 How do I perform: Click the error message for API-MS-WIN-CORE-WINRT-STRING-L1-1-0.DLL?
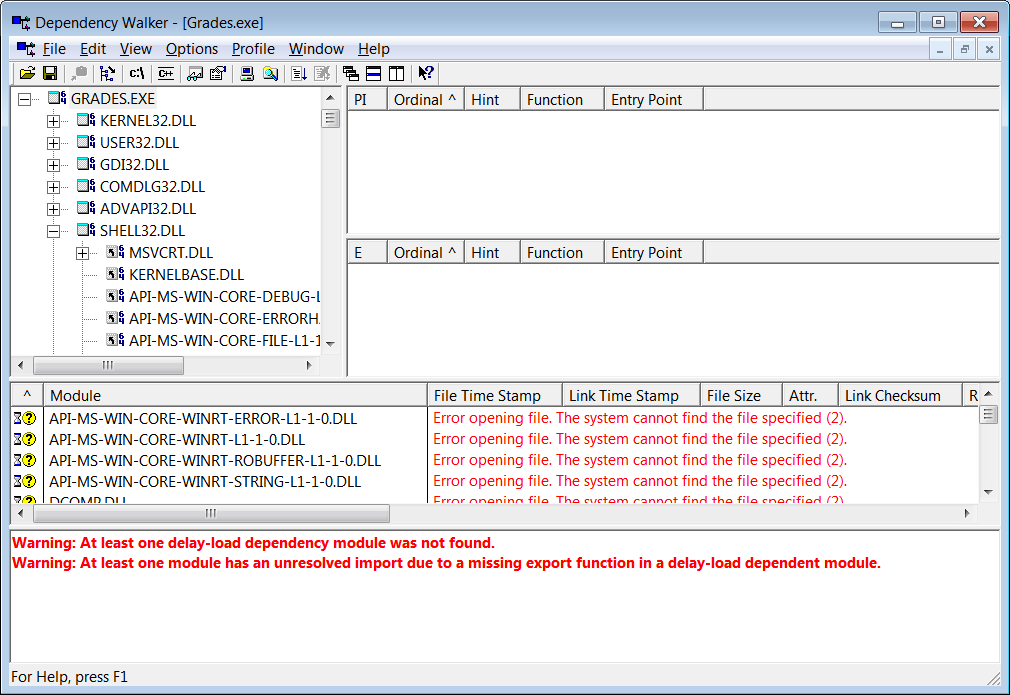(x=640, y=481)
